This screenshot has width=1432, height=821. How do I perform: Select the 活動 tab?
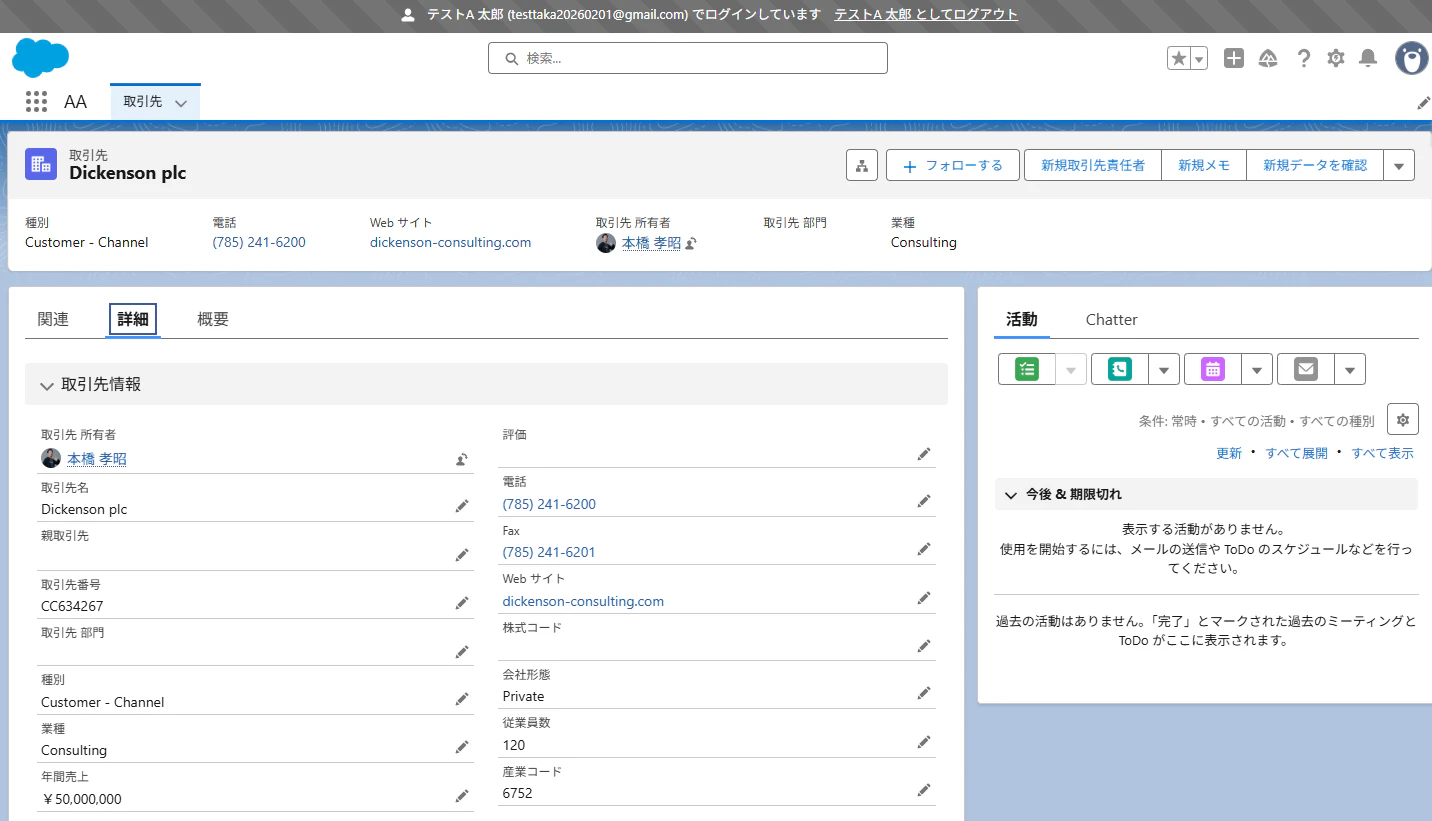pos(1022,320)
